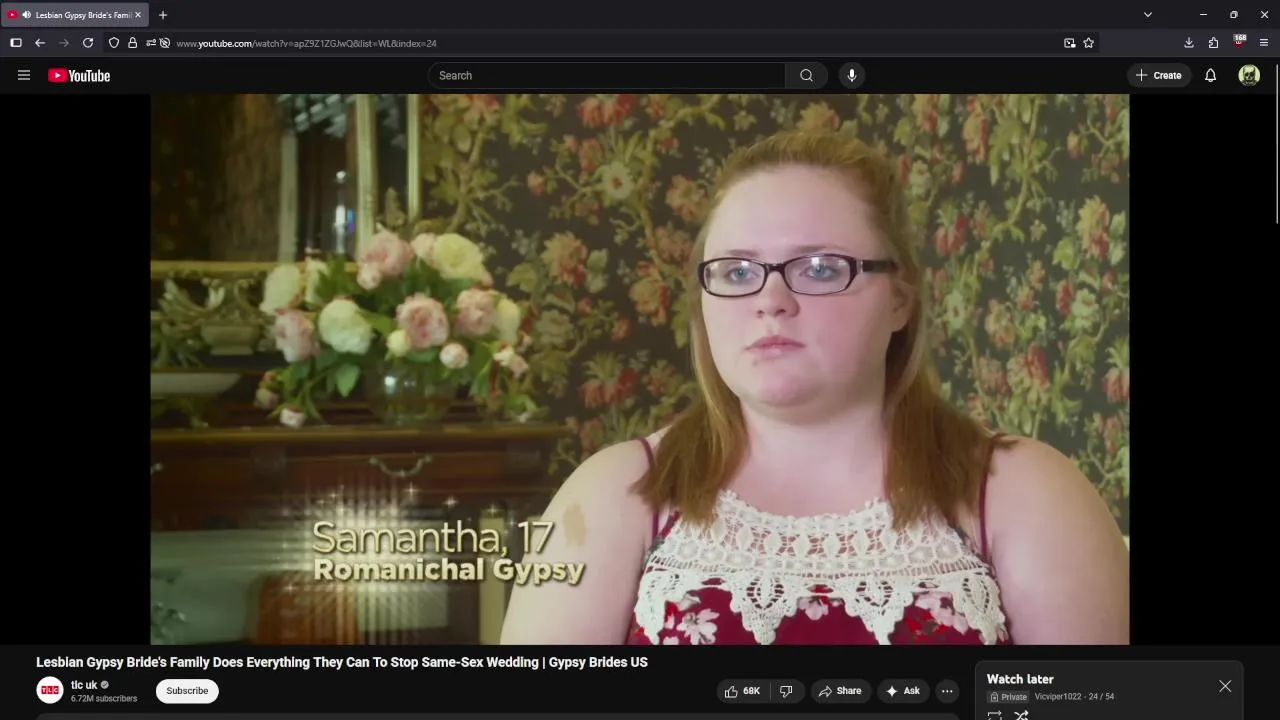Screen dimensions: 1280x720
Task: Click the 6.72M subscribers text
Action: [x=104, y=698]
